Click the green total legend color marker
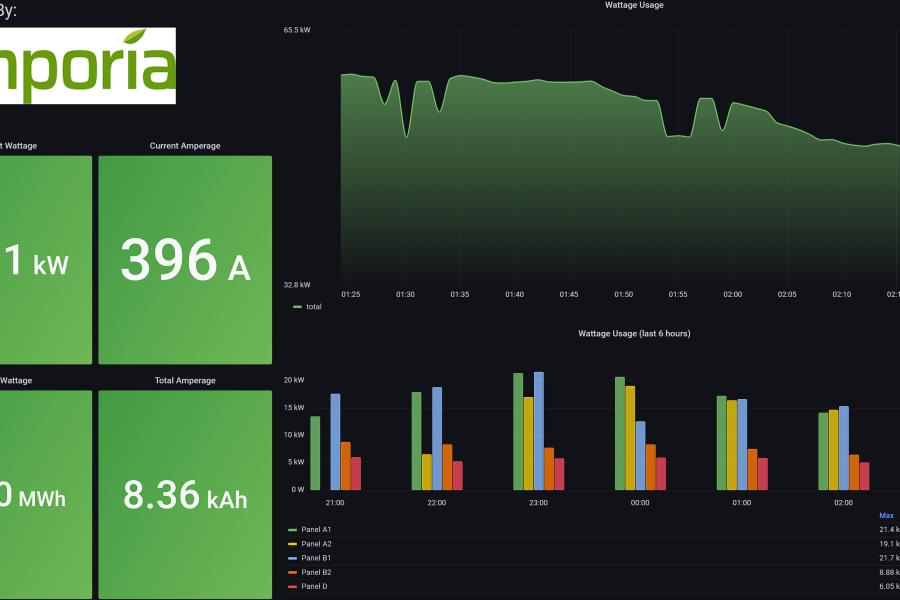900x600 pixels. point(297,307)
